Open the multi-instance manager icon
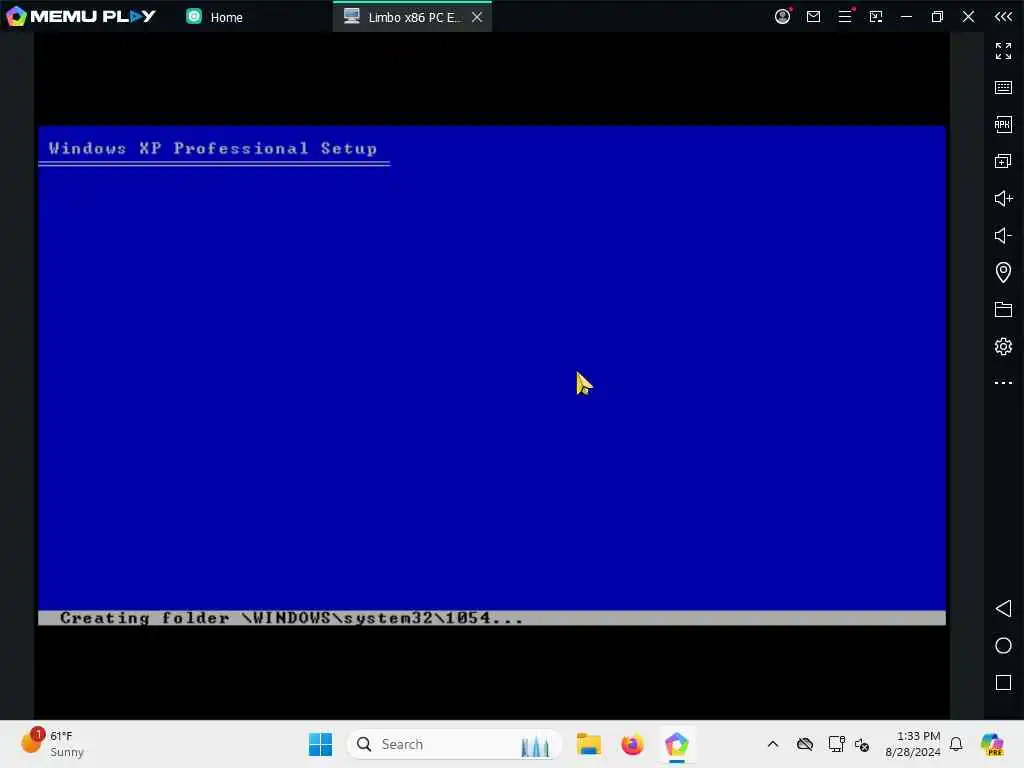Viewport: 1024px width, 768px height. (1003, 161)
